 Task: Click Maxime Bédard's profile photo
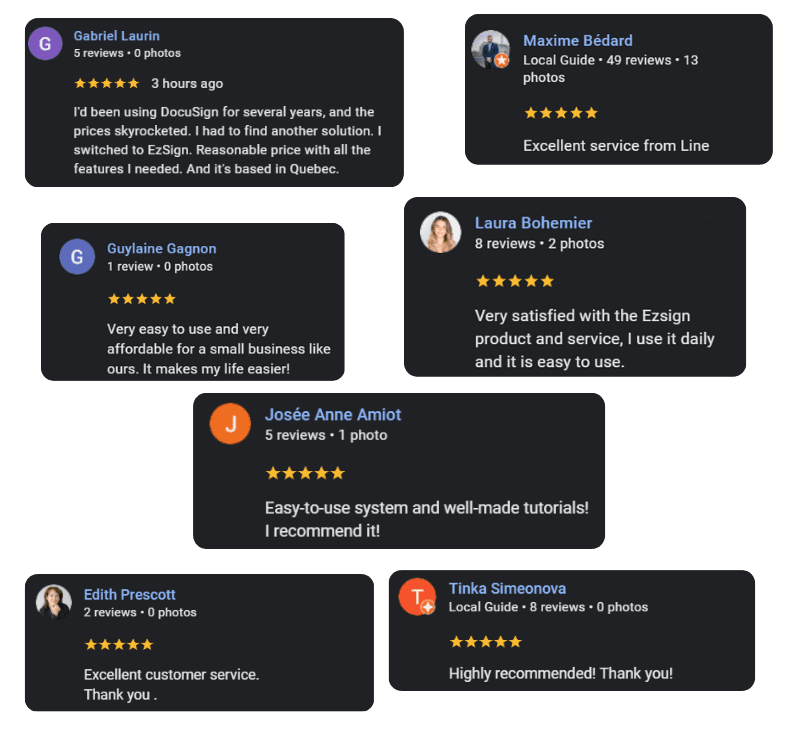point(490,49)
